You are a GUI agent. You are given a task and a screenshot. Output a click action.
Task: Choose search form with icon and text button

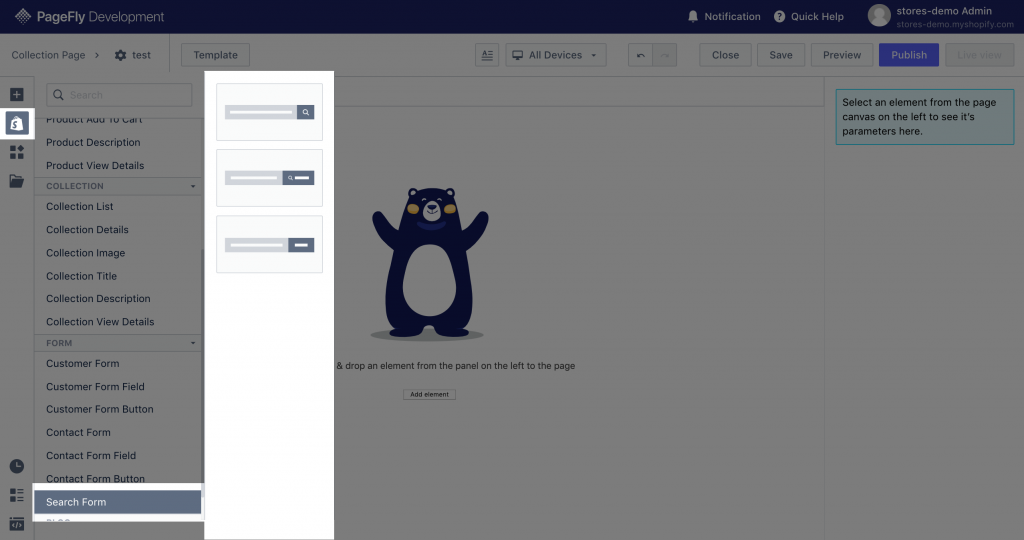click(269, 178)
